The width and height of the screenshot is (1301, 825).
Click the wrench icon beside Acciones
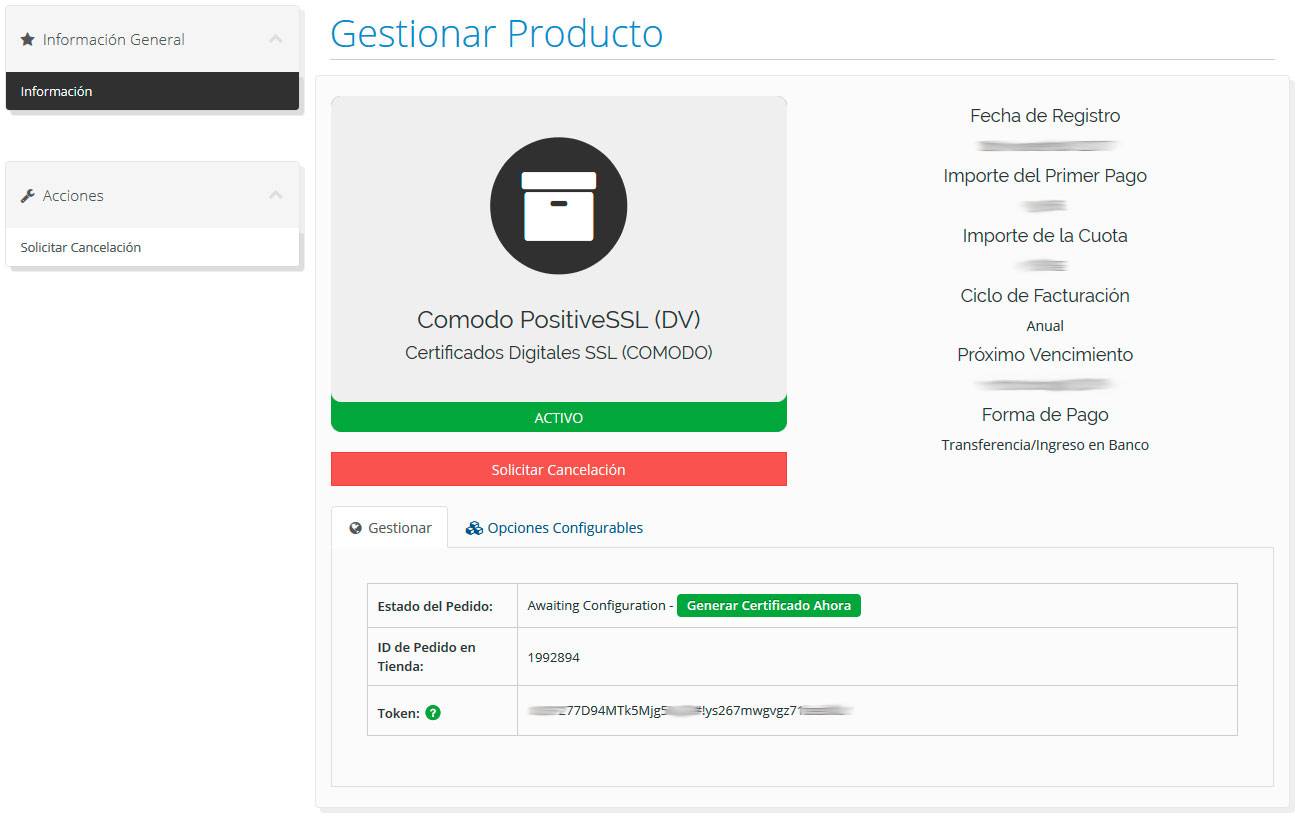click(28, 196)
